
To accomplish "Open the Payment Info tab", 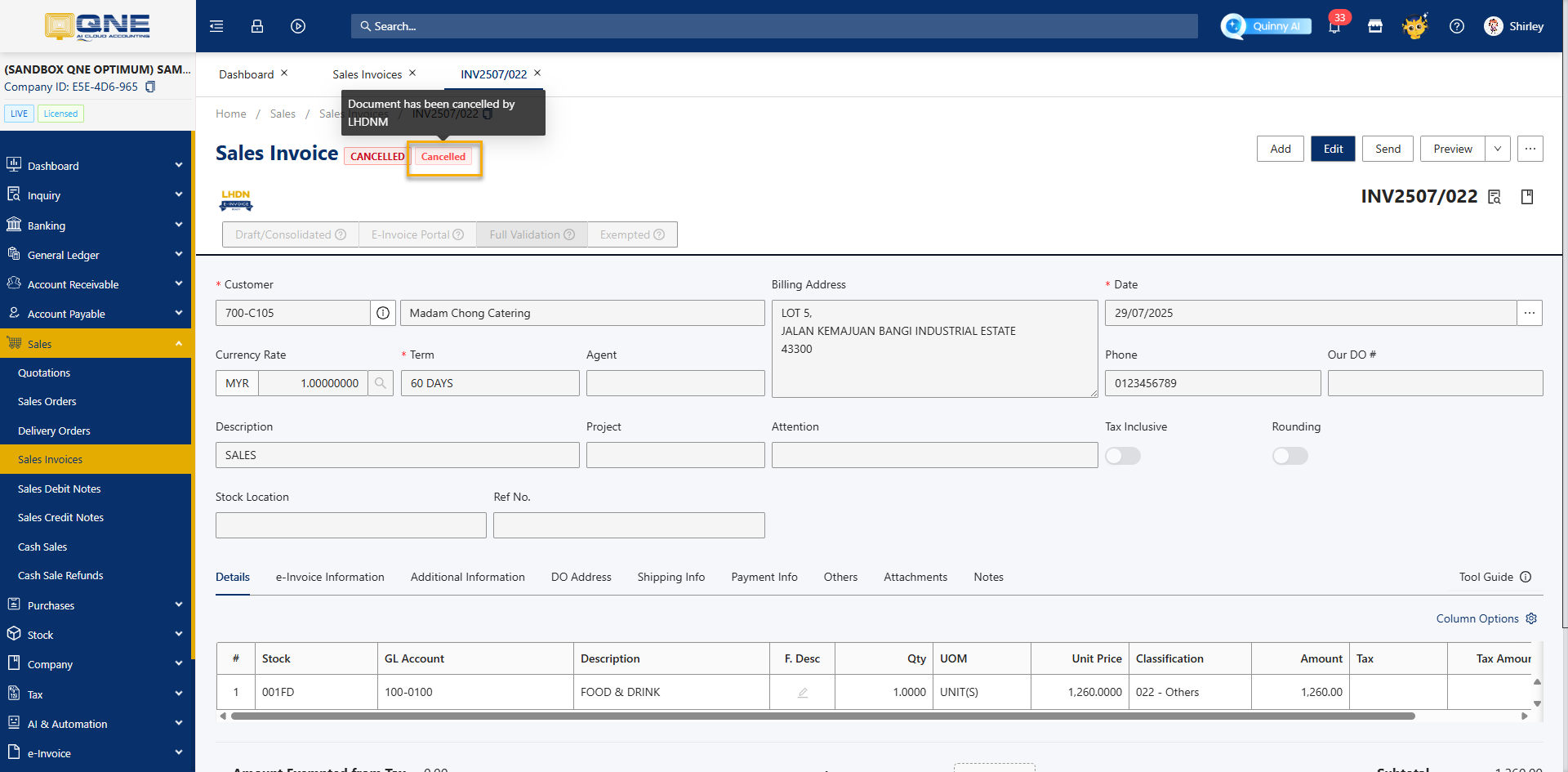I will (764, 577).
